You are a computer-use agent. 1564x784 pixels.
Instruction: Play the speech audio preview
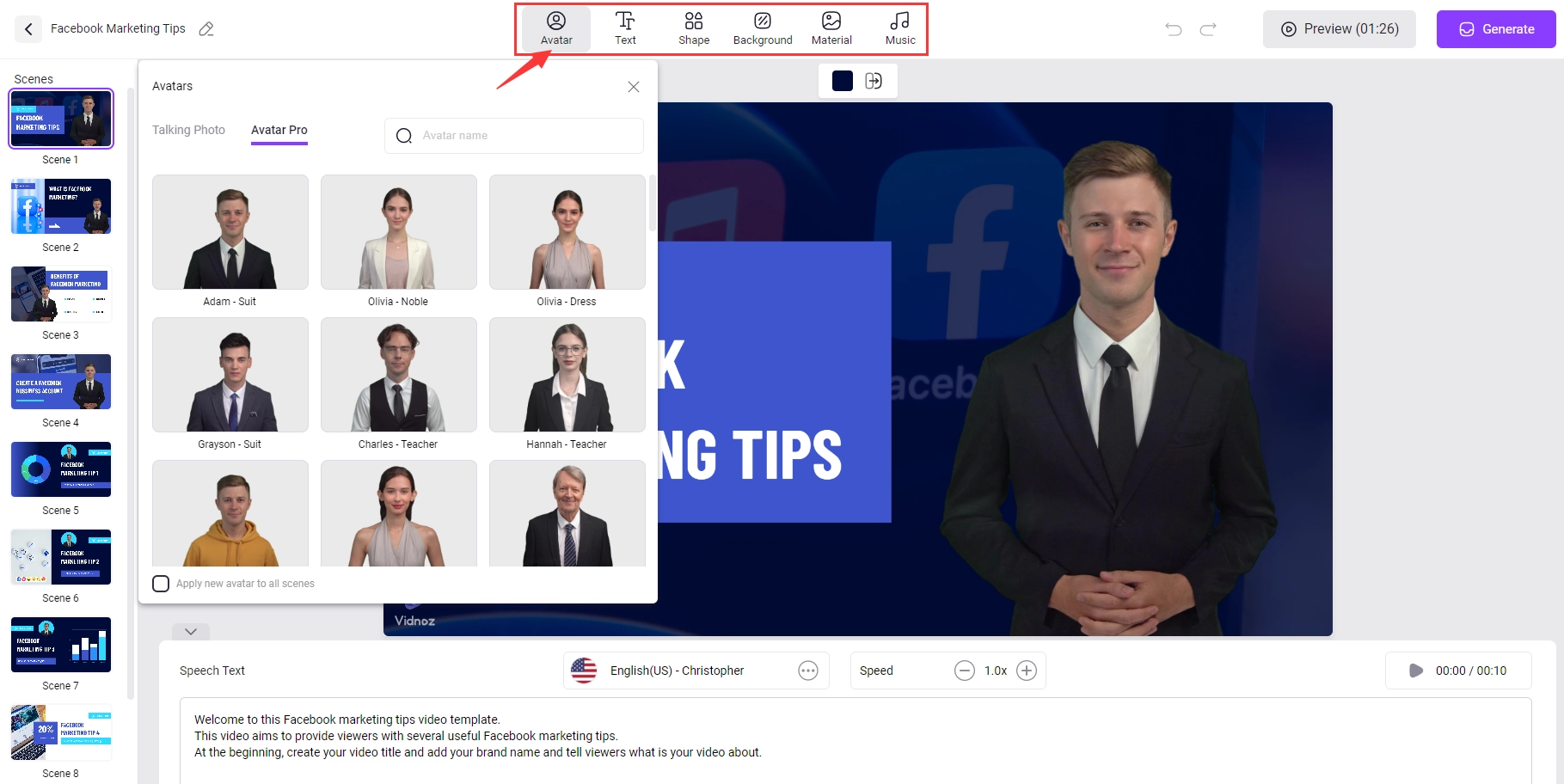pyautogui.click(x=1415, y=671)
